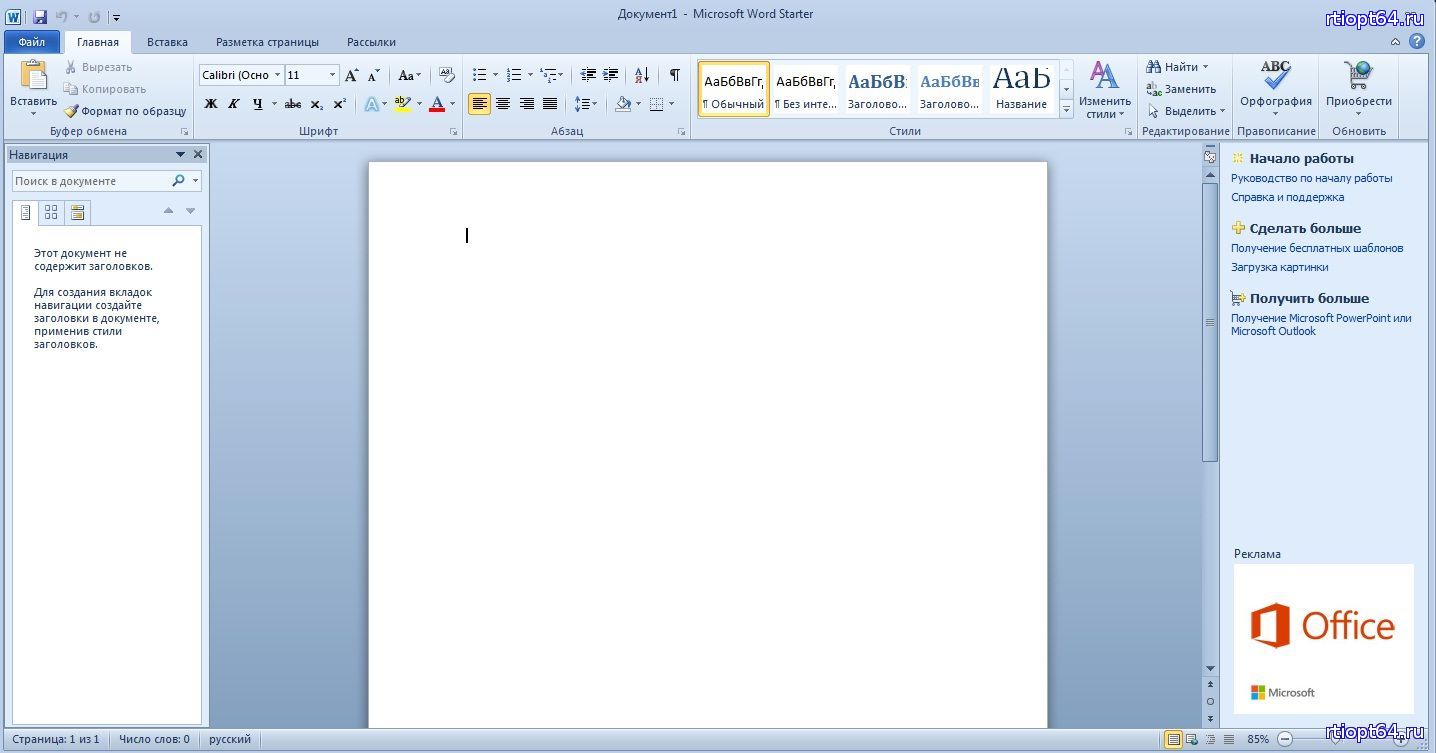The height and width of the screenshot is (753, 1436).
Task: Apply the Название style
Action: pos(1021,89)
